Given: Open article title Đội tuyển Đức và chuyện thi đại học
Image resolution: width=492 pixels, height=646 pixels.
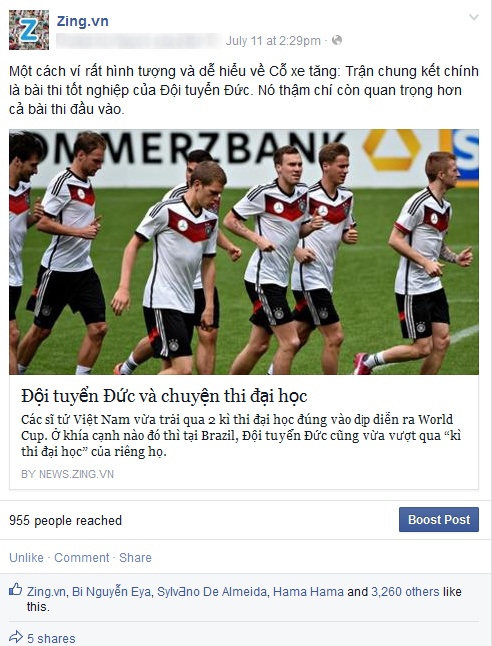Looking at the screenshot, I should tap(164, 396).
